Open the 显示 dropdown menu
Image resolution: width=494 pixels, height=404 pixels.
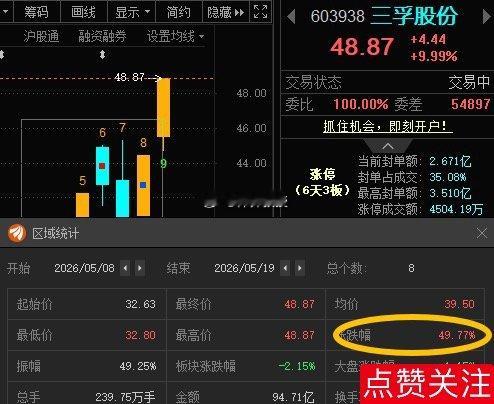(132, 12)
